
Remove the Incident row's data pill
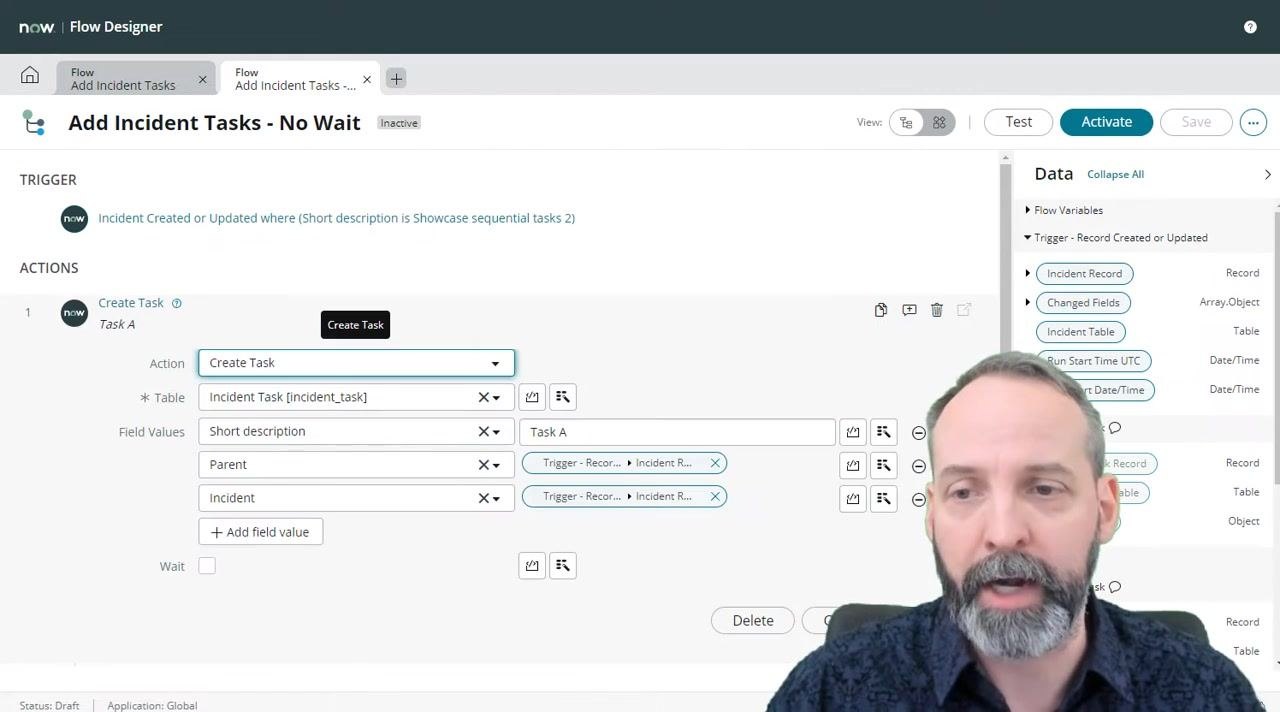[715, 496]
